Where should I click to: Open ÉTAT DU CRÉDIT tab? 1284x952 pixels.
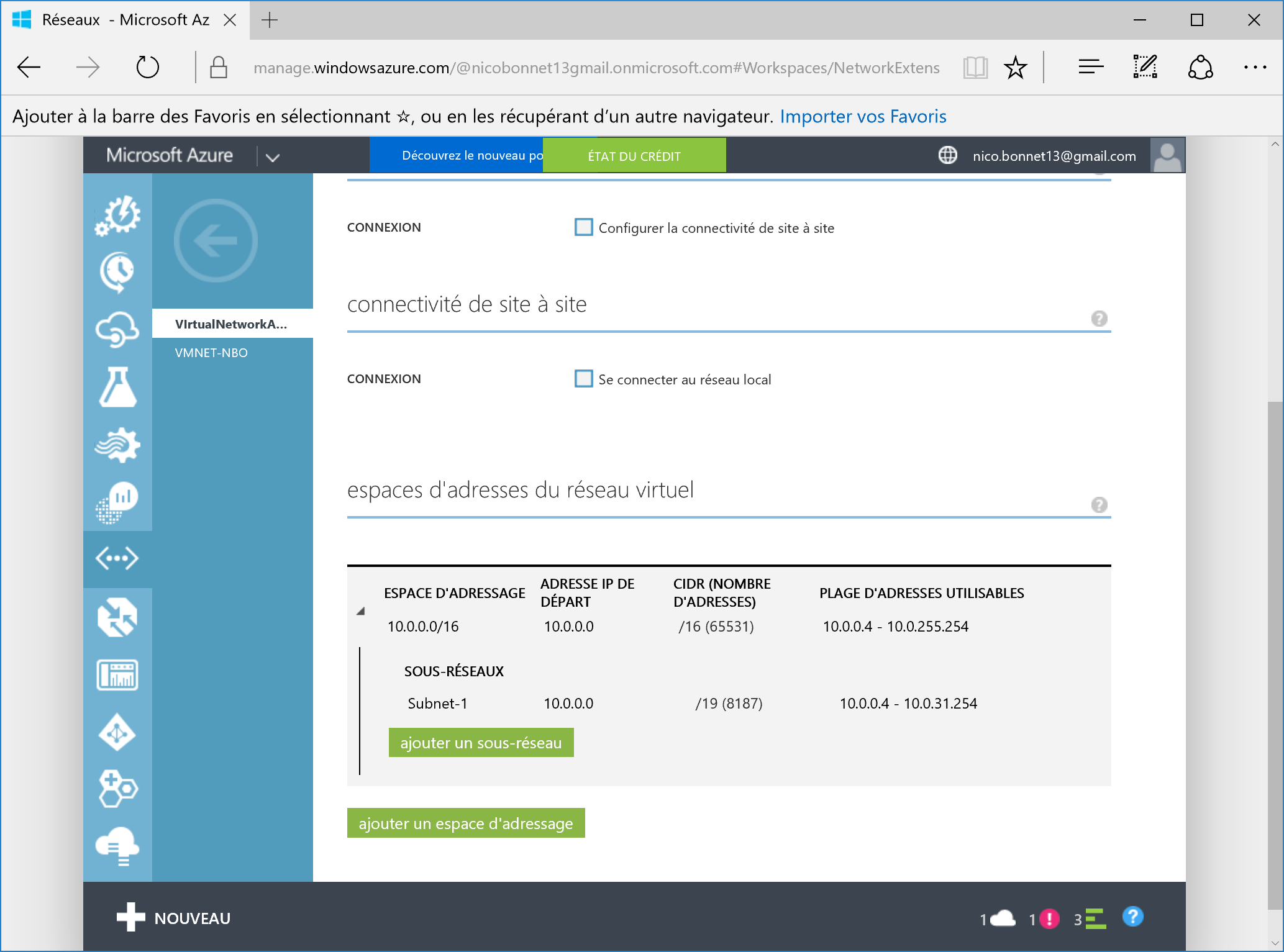(634, 156)
